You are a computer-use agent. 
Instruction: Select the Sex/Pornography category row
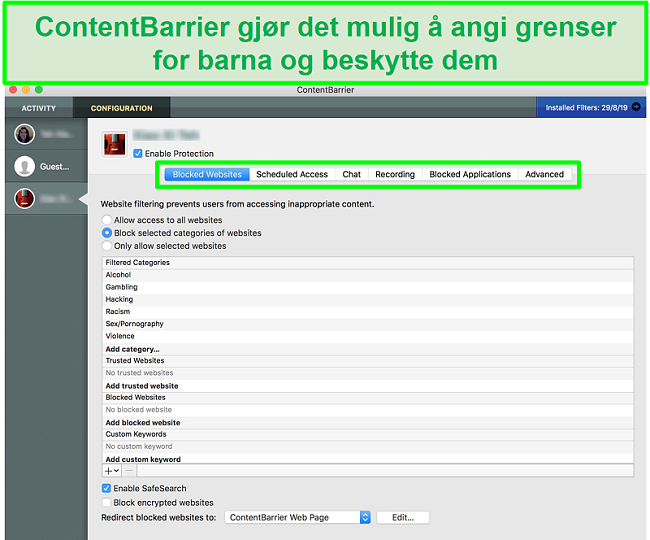(x=368, y=324)
